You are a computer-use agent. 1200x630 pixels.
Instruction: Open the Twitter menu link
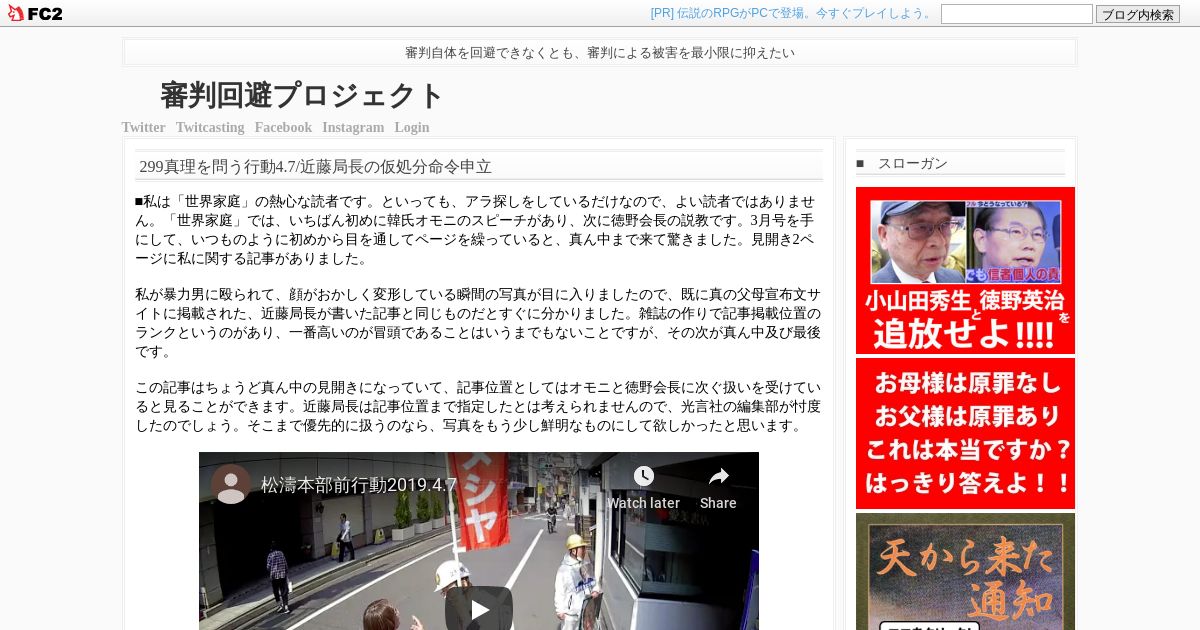click(x=143, y=127)
